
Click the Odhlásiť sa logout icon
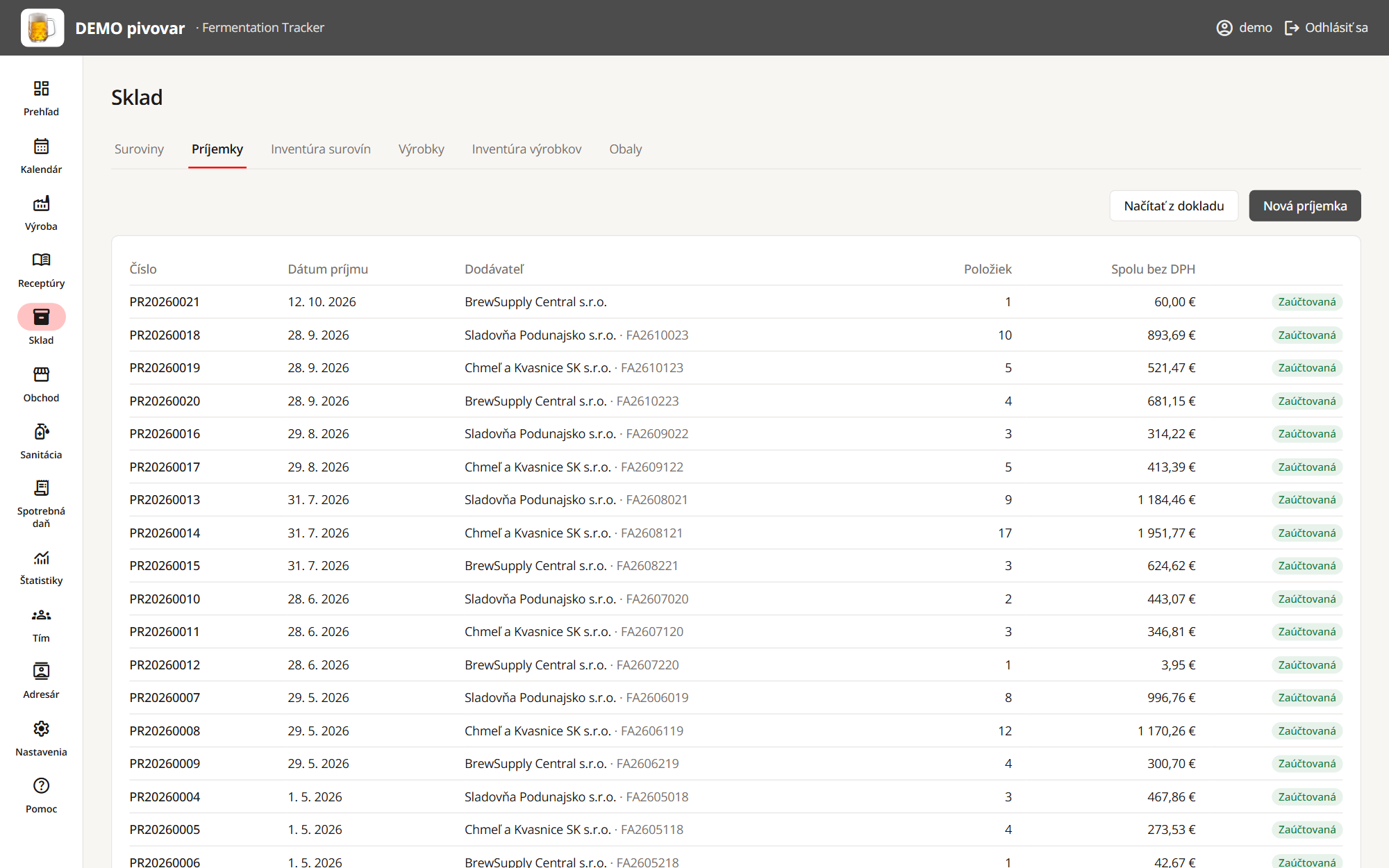pyautogui.click(x=1292, y=28)
